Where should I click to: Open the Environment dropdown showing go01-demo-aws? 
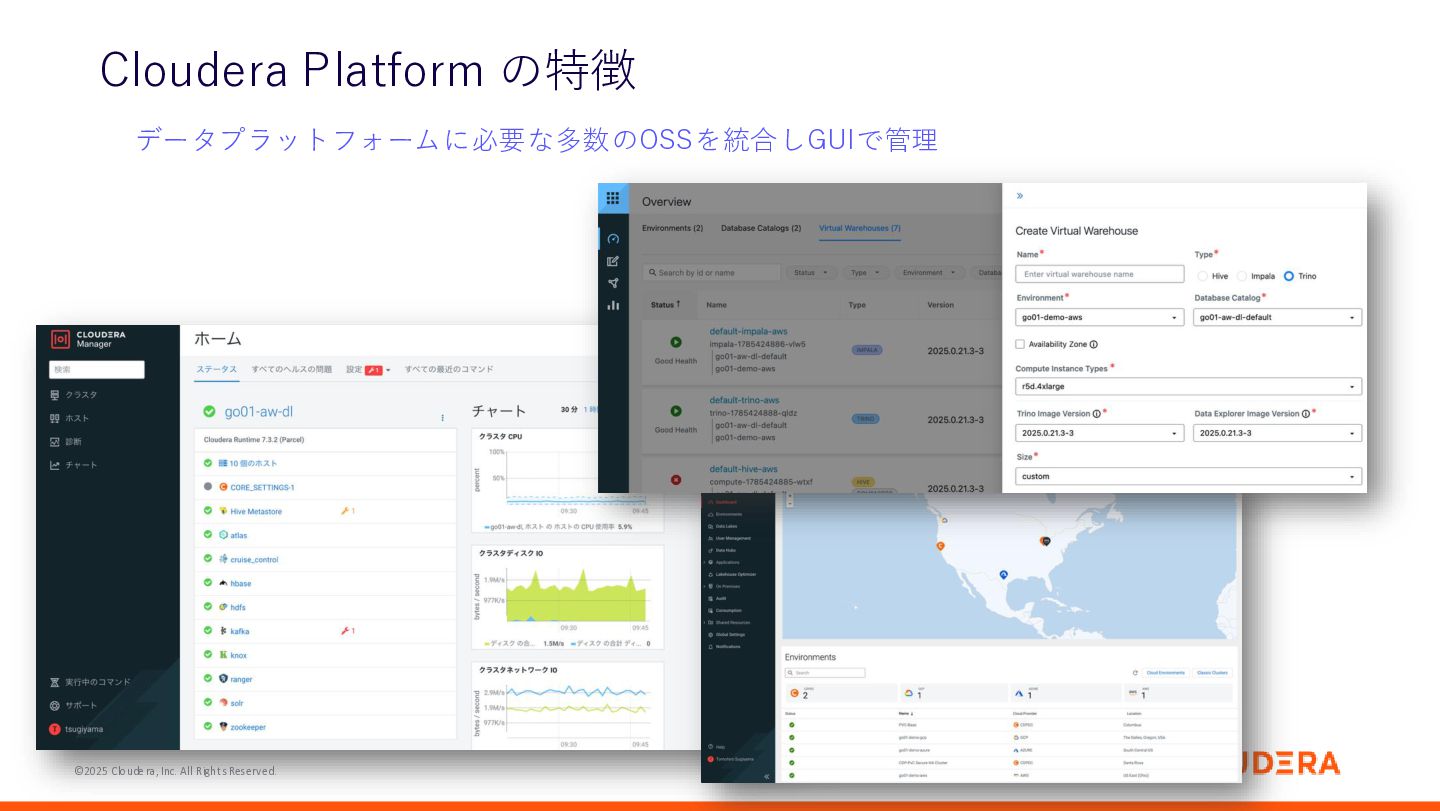click(x=1100, y=317)
